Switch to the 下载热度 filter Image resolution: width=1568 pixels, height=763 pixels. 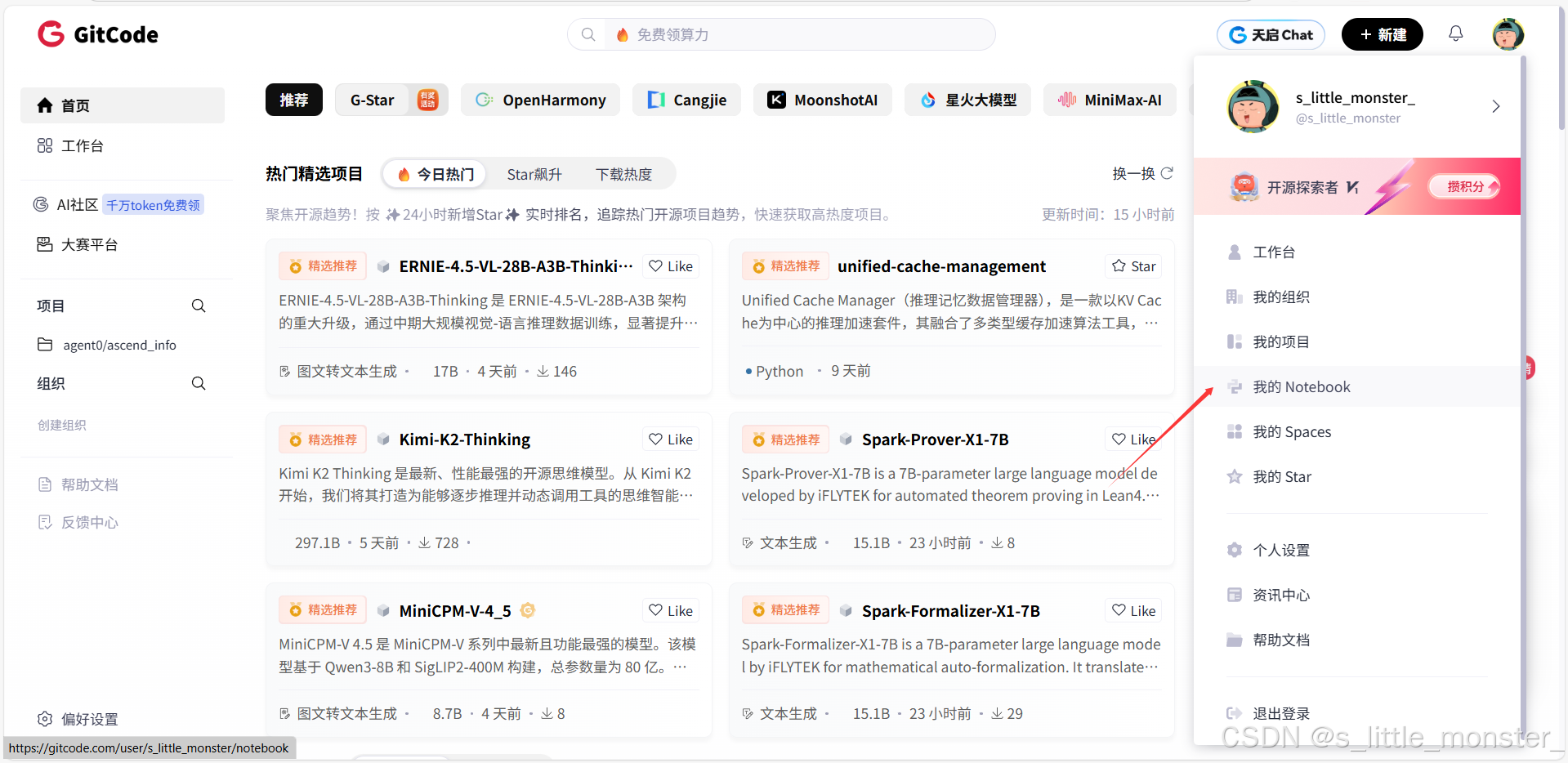point(623,174)
